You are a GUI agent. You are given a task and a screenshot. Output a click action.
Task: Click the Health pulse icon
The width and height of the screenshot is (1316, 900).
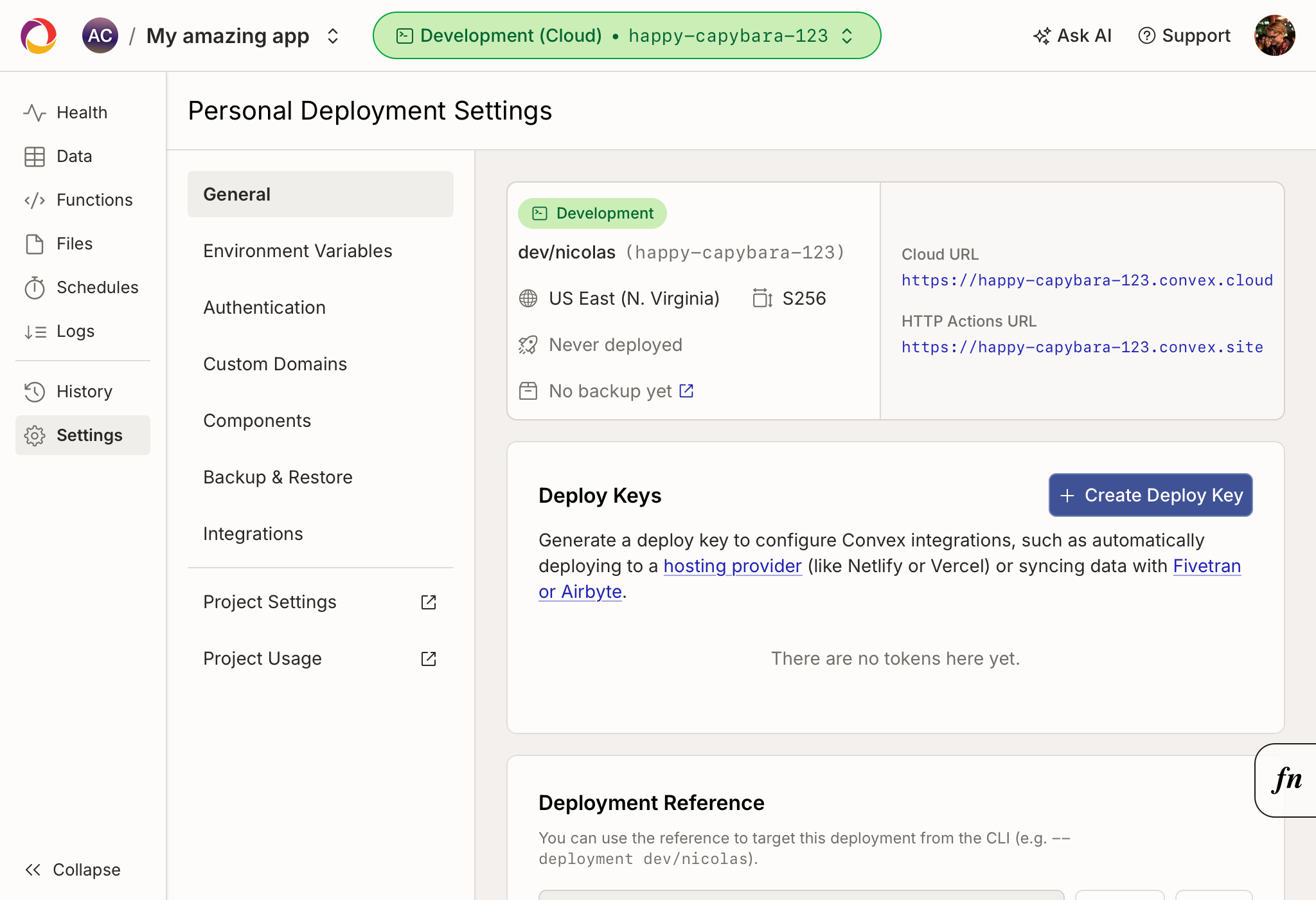(x=35, y=113)
